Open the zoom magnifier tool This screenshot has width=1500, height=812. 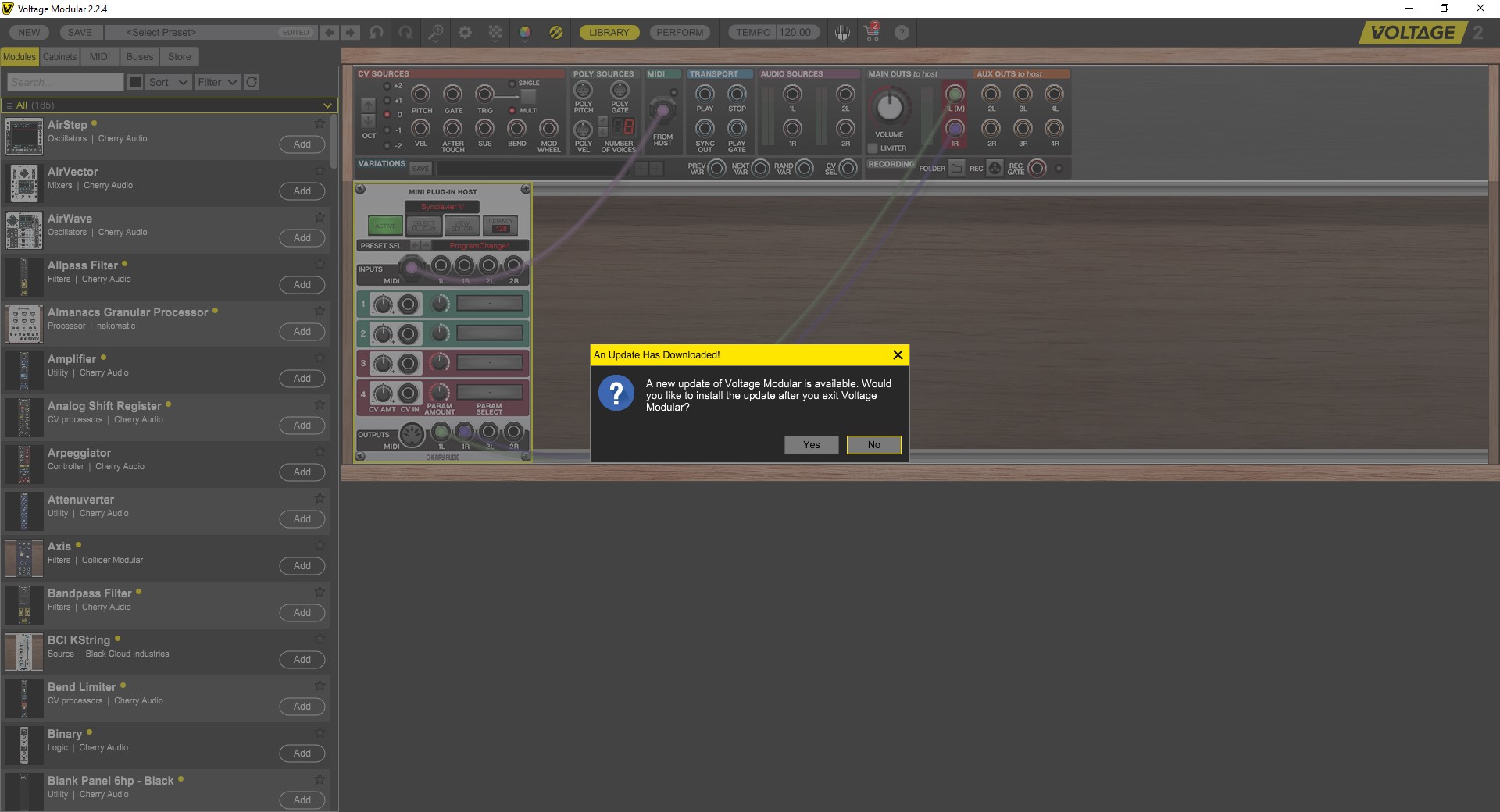coord(436,33)
